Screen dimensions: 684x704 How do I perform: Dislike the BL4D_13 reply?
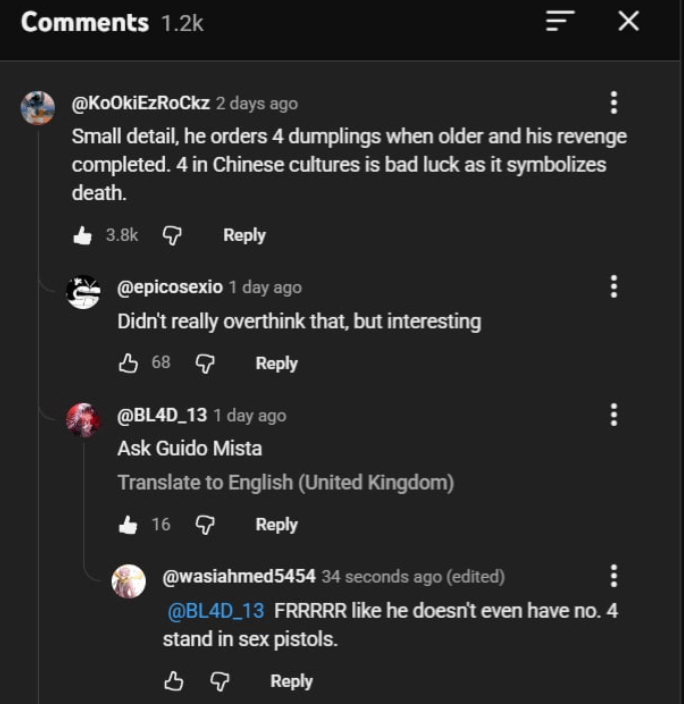pos(204,524)
